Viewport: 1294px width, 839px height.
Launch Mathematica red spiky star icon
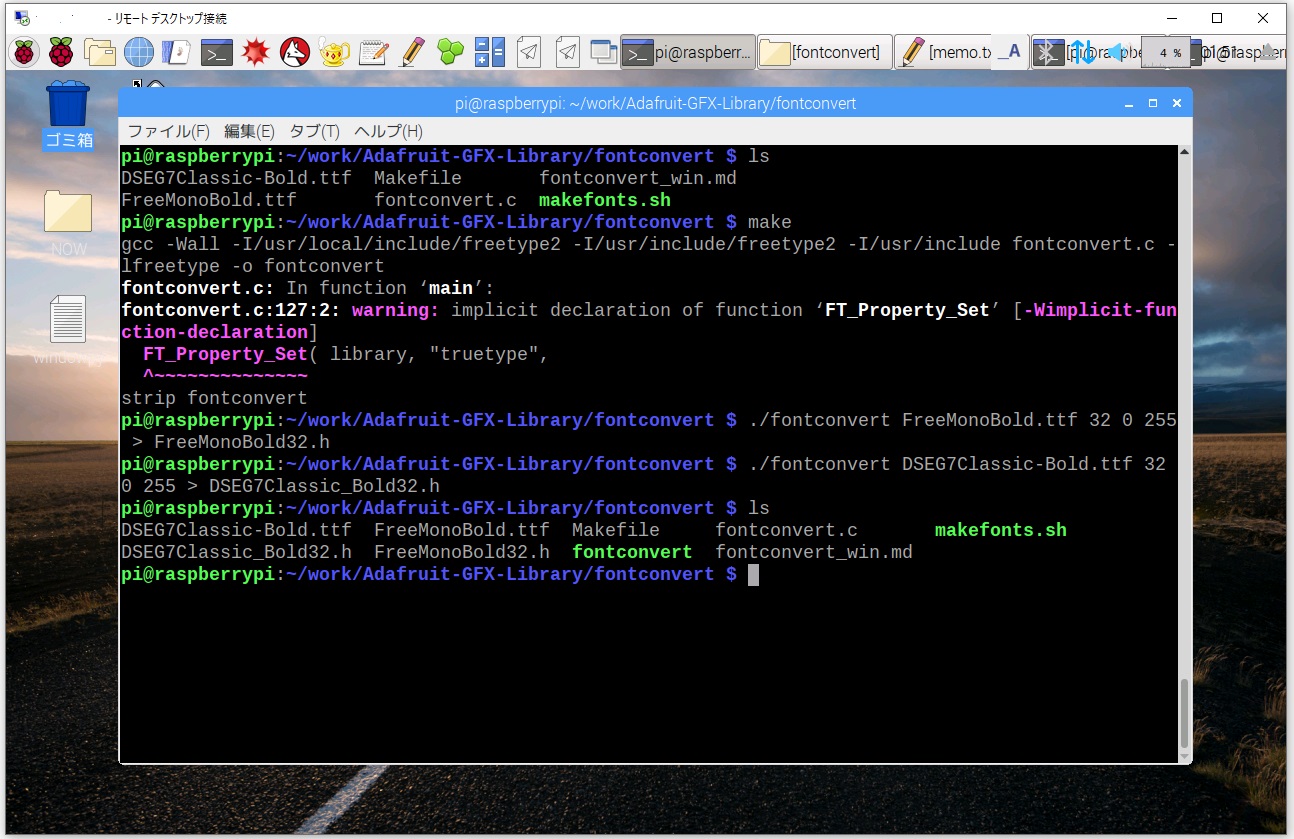click(256, 52)
